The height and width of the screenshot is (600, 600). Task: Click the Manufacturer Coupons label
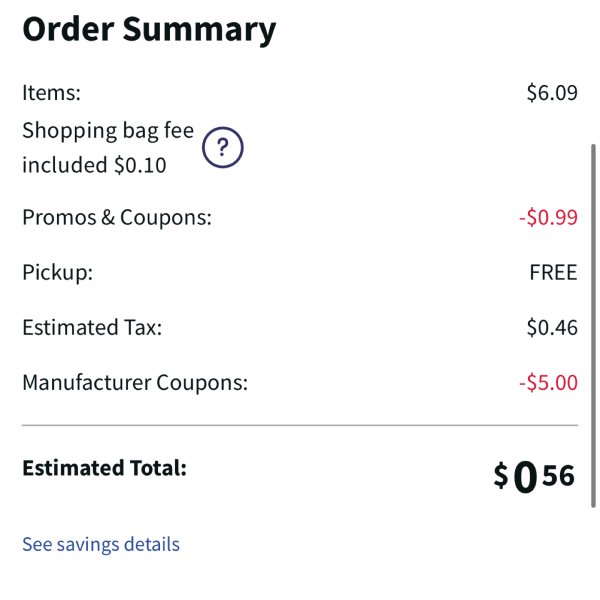(x=135, y=383)
